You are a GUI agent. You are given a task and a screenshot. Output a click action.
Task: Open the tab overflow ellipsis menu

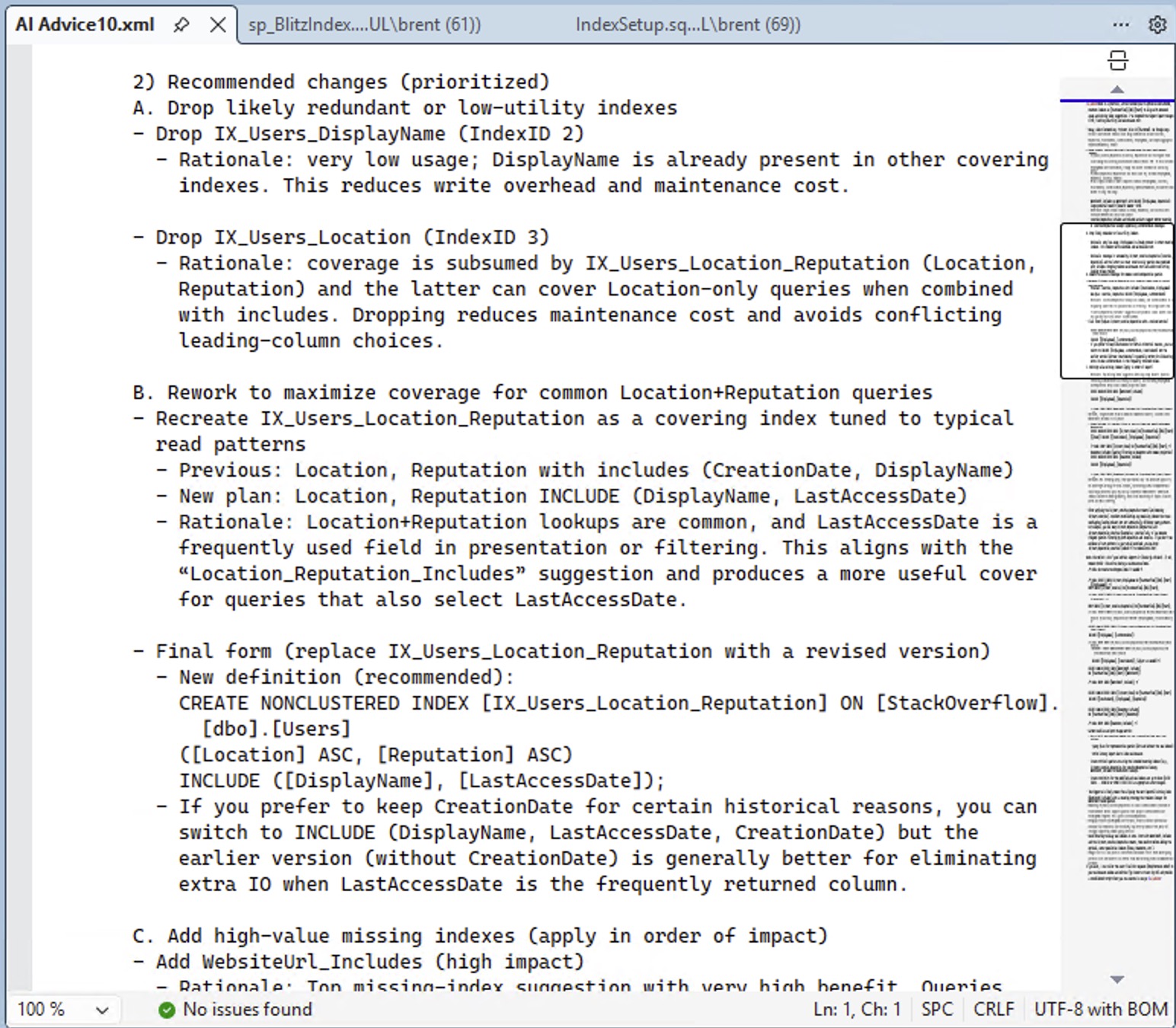point(1120,25)
